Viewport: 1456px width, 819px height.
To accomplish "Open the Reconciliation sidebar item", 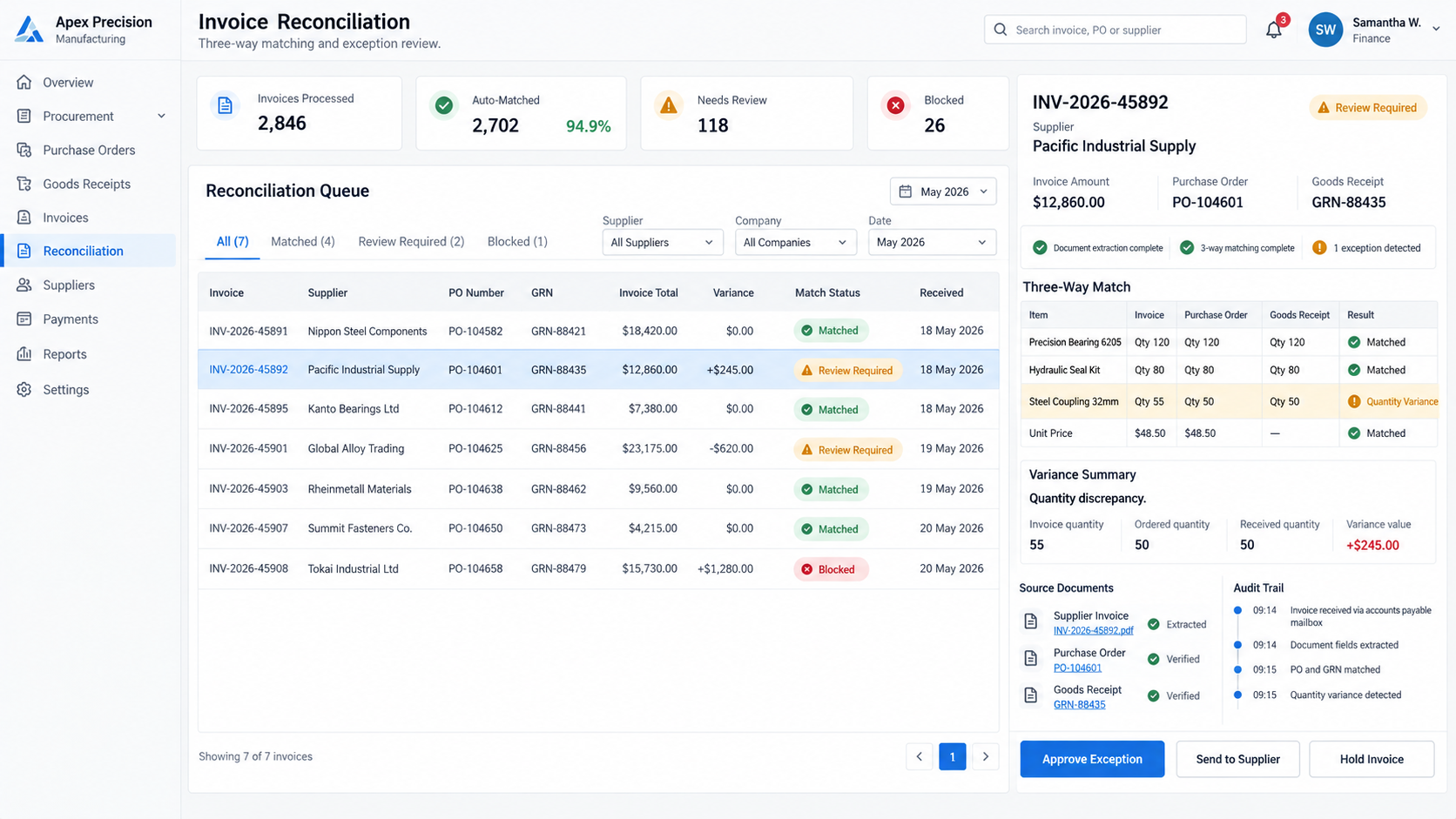I will coord(90,251).
